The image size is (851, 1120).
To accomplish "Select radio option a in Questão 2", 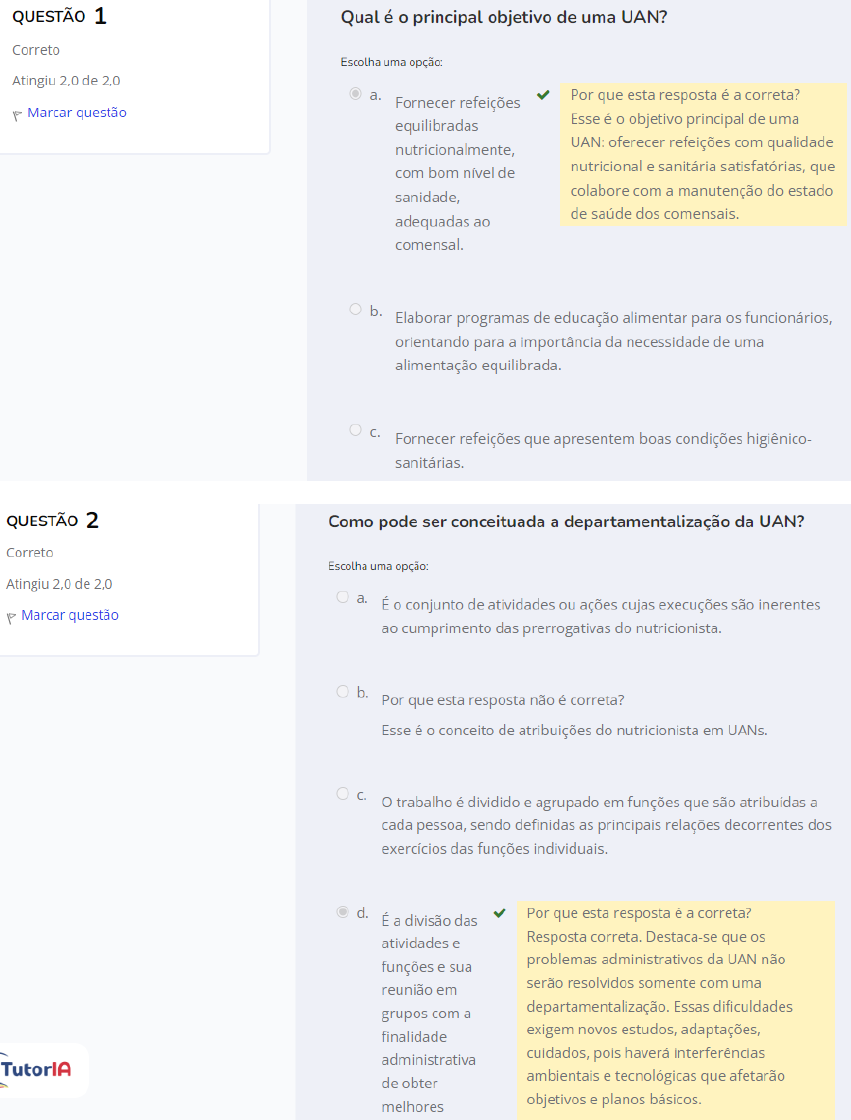I will (x=342, y=597).
